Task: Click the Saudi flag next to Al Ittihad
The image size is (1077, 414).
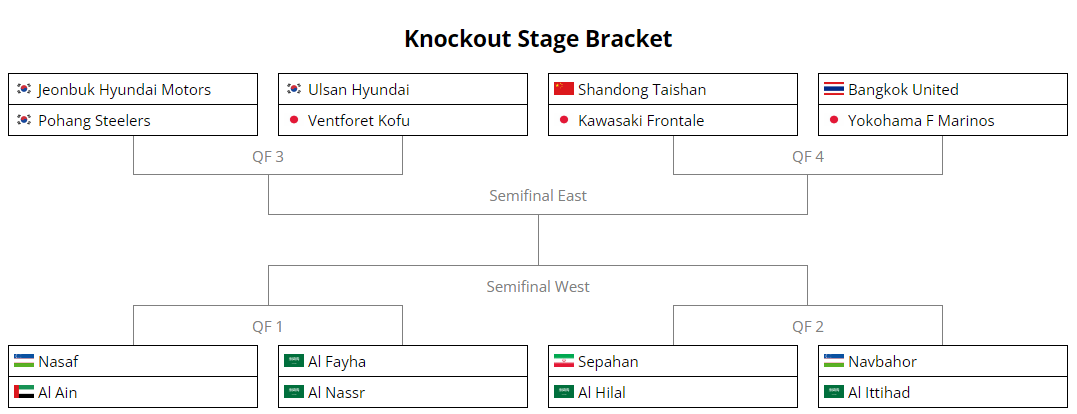Action: pos(833,391)
